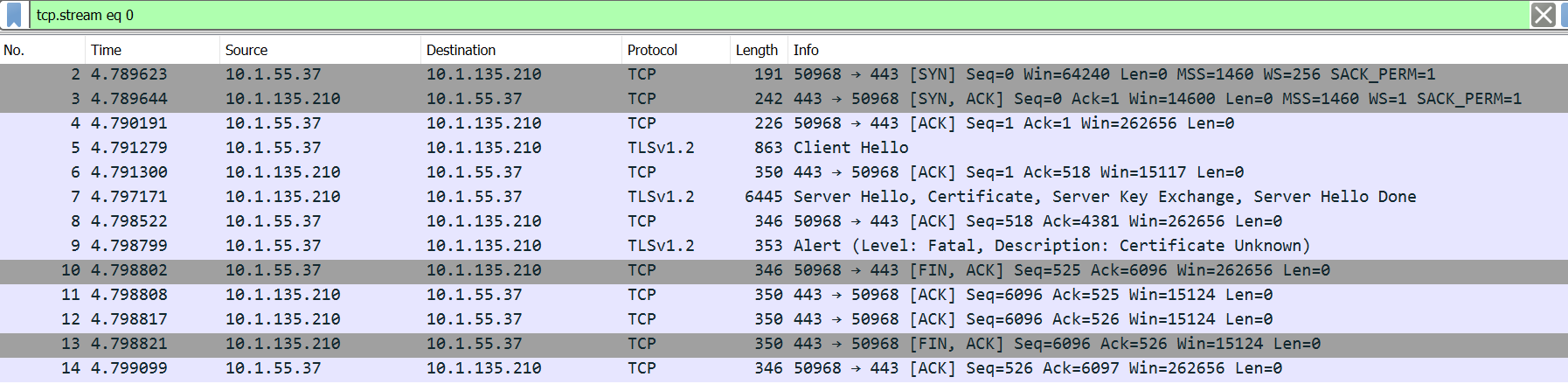This screenshot has height=384, width=1568.
Task: Select the SYN, ACK packet number 3
Action: 1157,99
